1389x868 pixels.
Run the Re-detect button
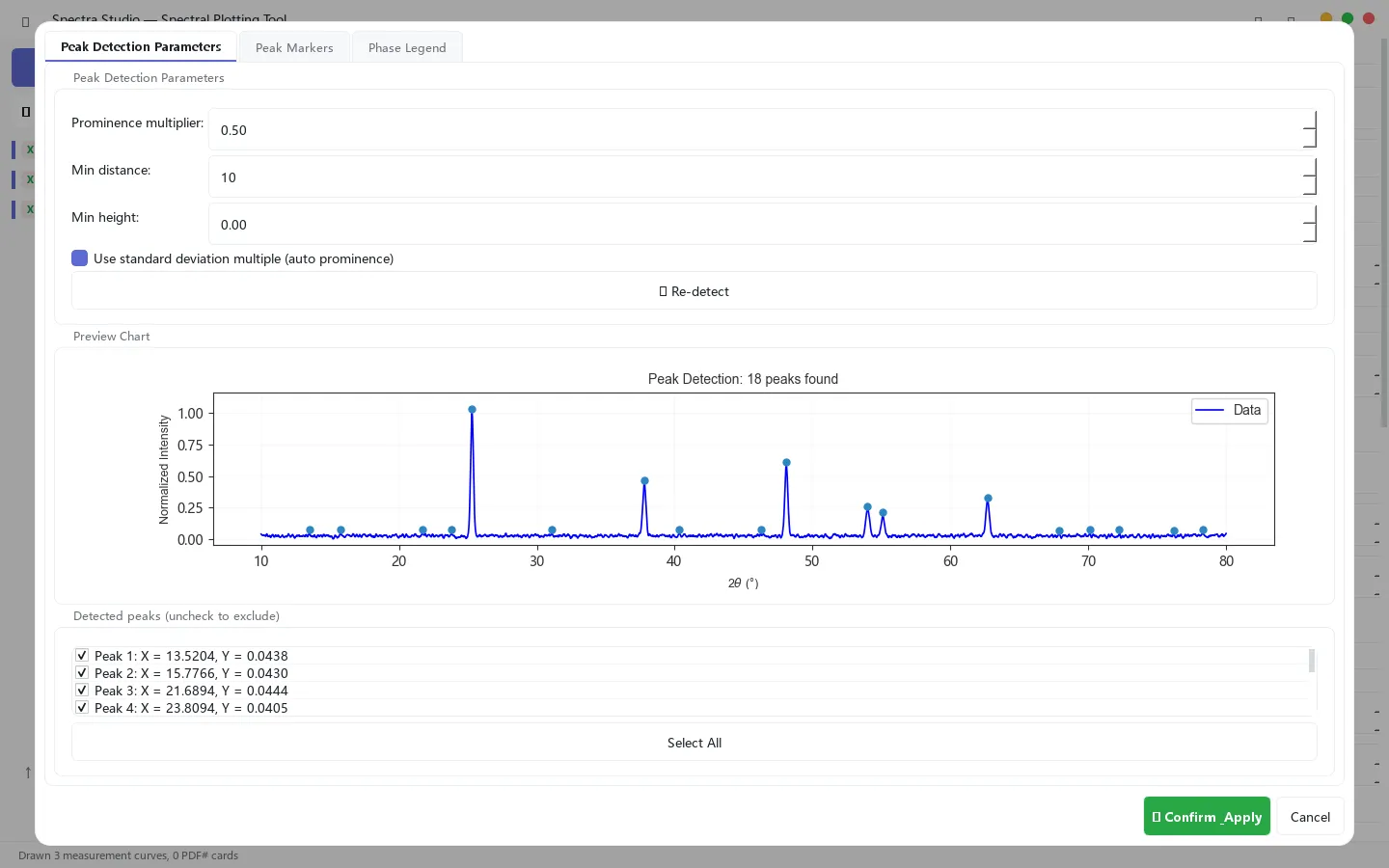(x=694, y=291)
